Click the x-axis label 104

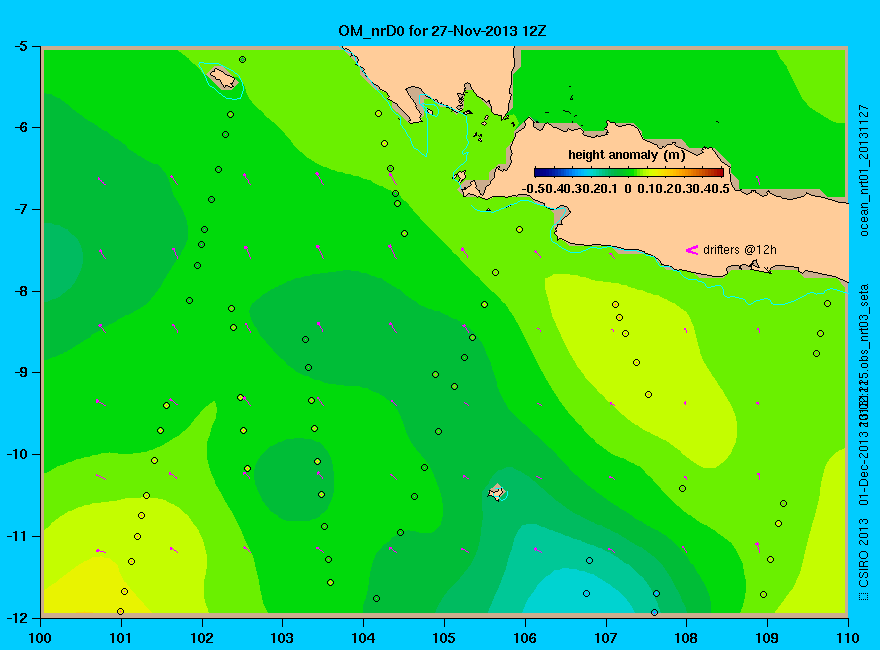[x=363, y=638]
